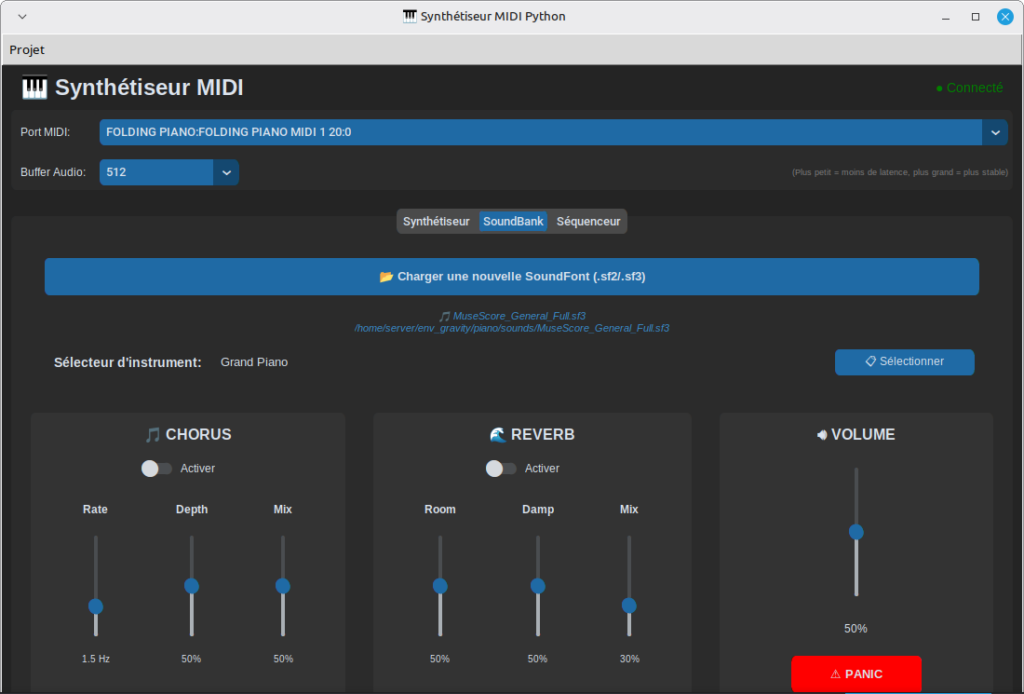This screenshot has width=1024, height=694.
Task: Click the green Connecté status indicator
Action: click(x=968, y=88)
